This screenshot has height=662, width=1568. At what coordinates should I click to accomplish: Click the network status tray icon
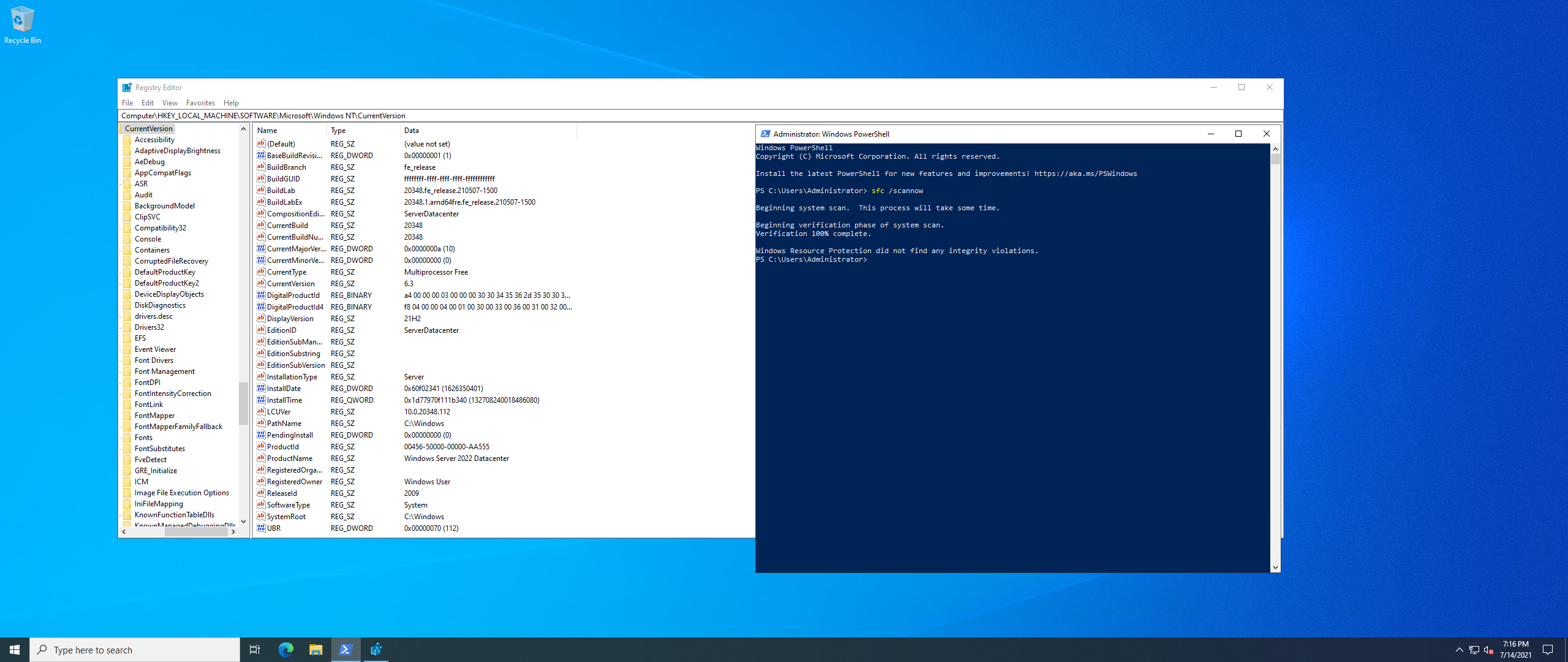click(1474, 650)
